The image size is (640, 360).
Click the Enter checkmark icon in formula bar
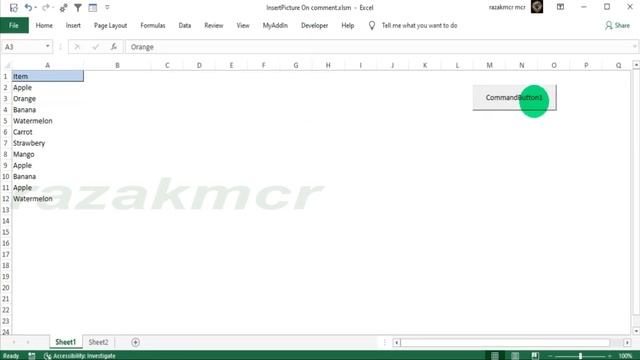coord(96,47)
